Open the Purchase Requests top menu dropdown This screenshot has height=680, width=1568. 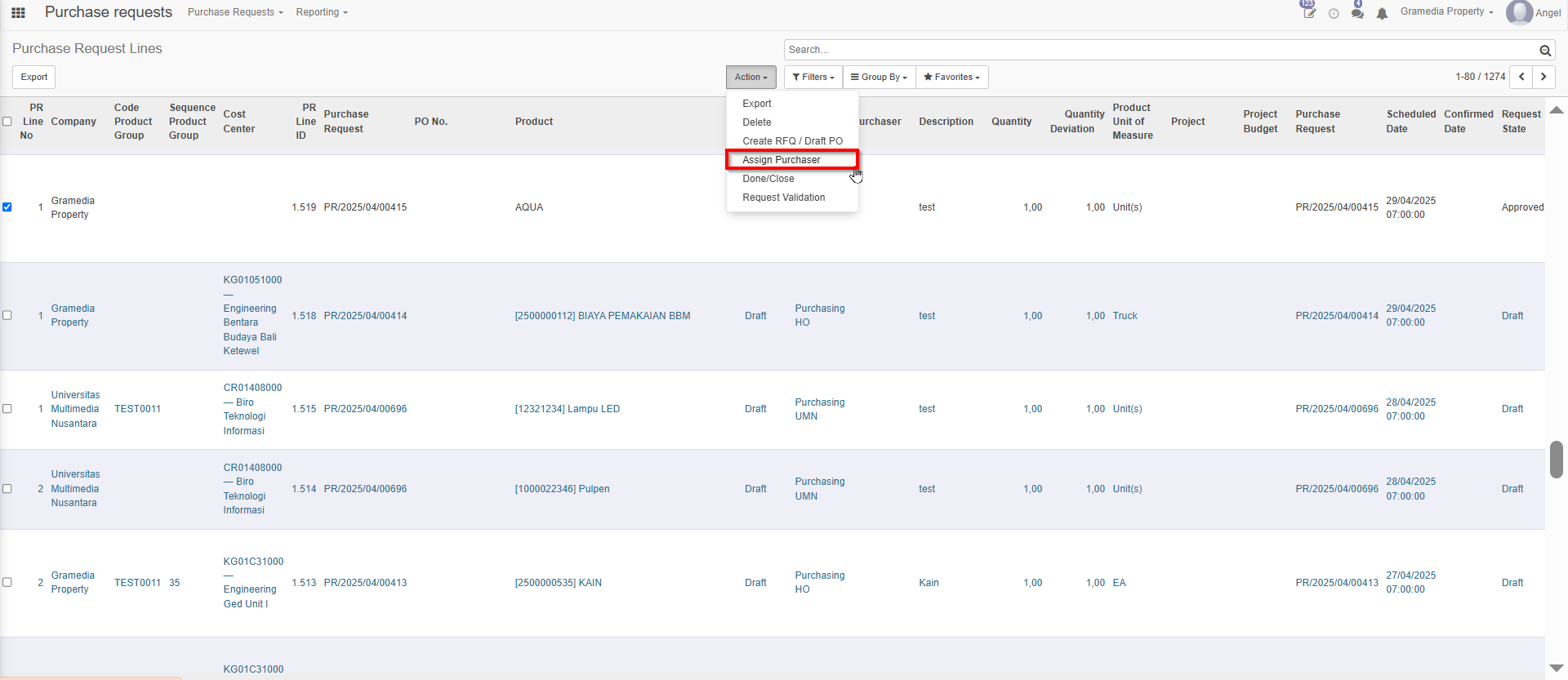pos(235,12)
